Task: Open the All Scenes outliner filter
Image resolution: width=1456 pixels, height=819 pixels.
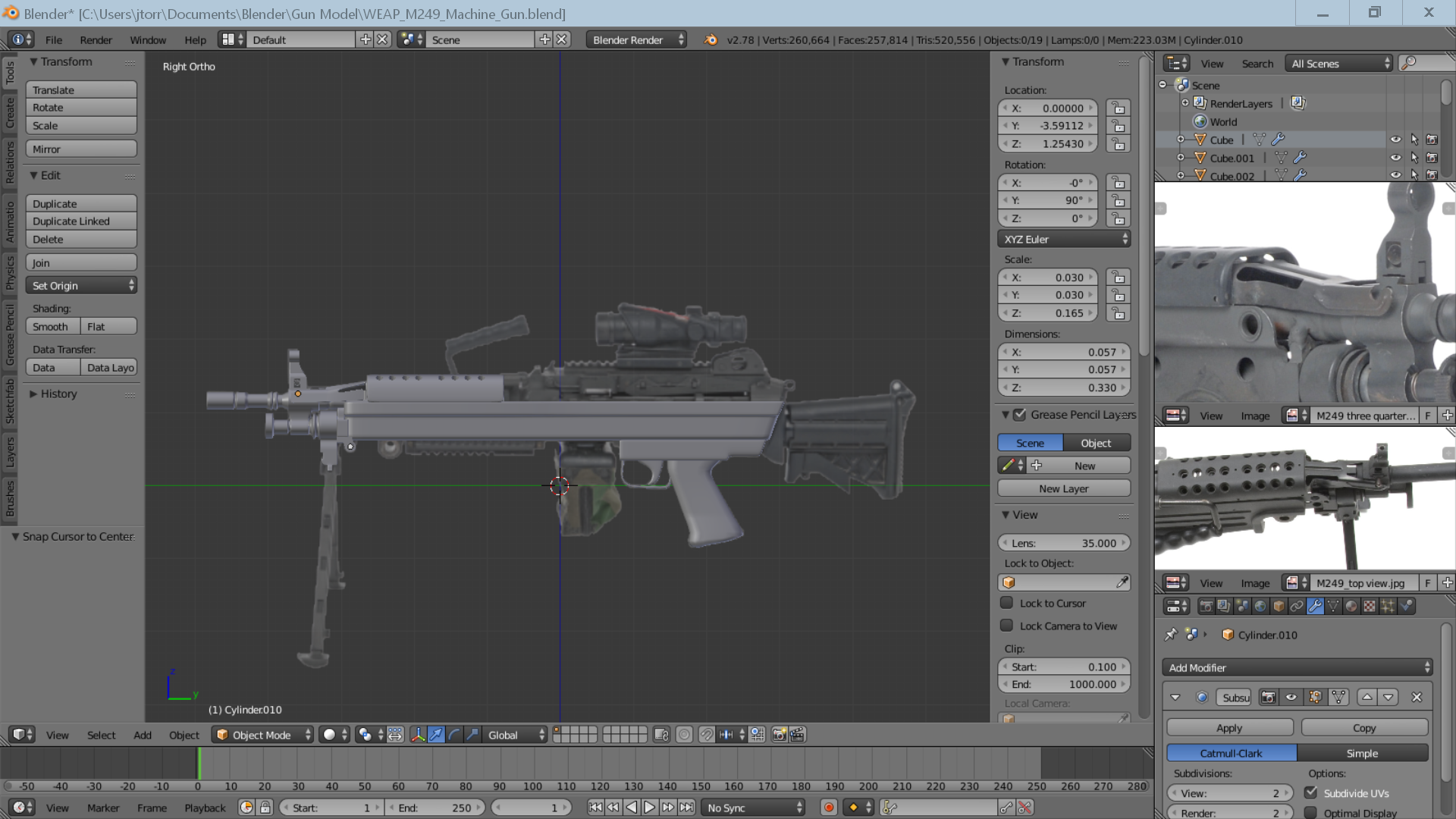Action: click(x=1339, y=64)
